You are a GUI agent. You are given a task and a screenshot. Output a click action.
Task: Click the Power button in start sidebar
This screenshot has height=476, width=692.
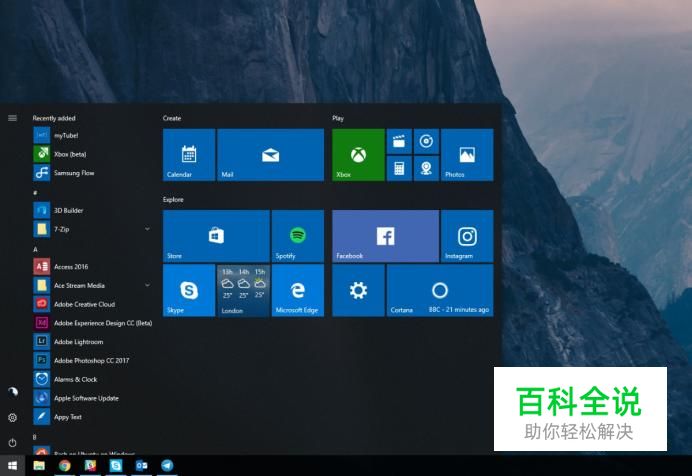(x=12, y=442)
